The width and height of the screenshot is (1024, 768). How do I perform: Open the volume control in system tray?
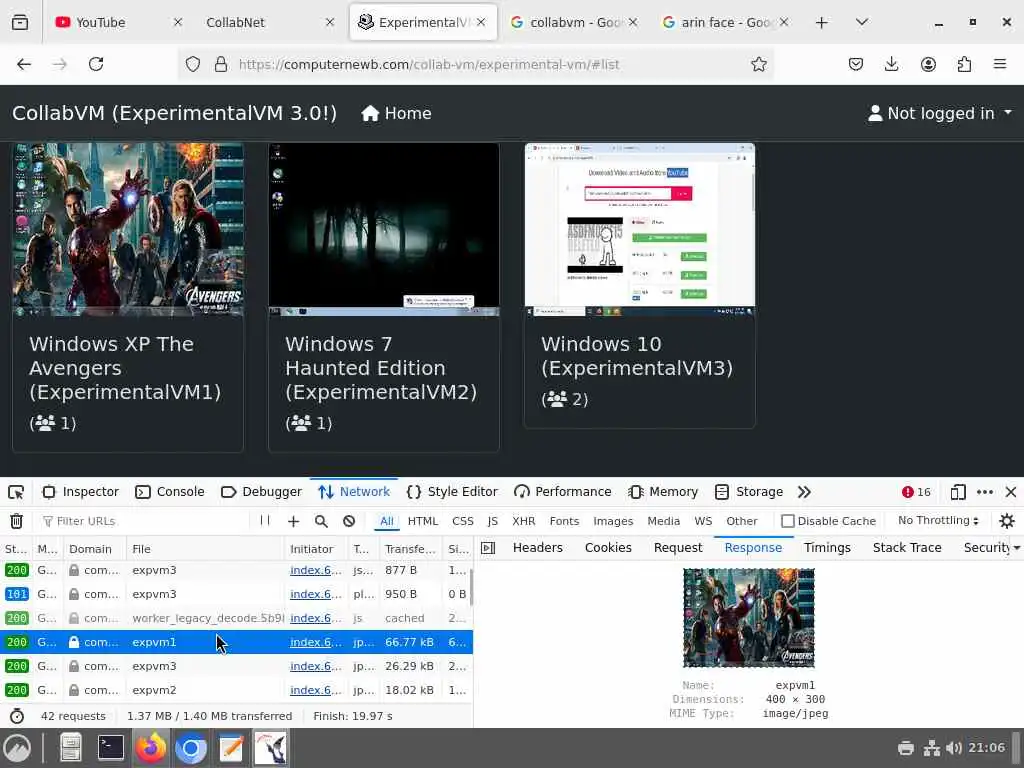coord(953,748)
